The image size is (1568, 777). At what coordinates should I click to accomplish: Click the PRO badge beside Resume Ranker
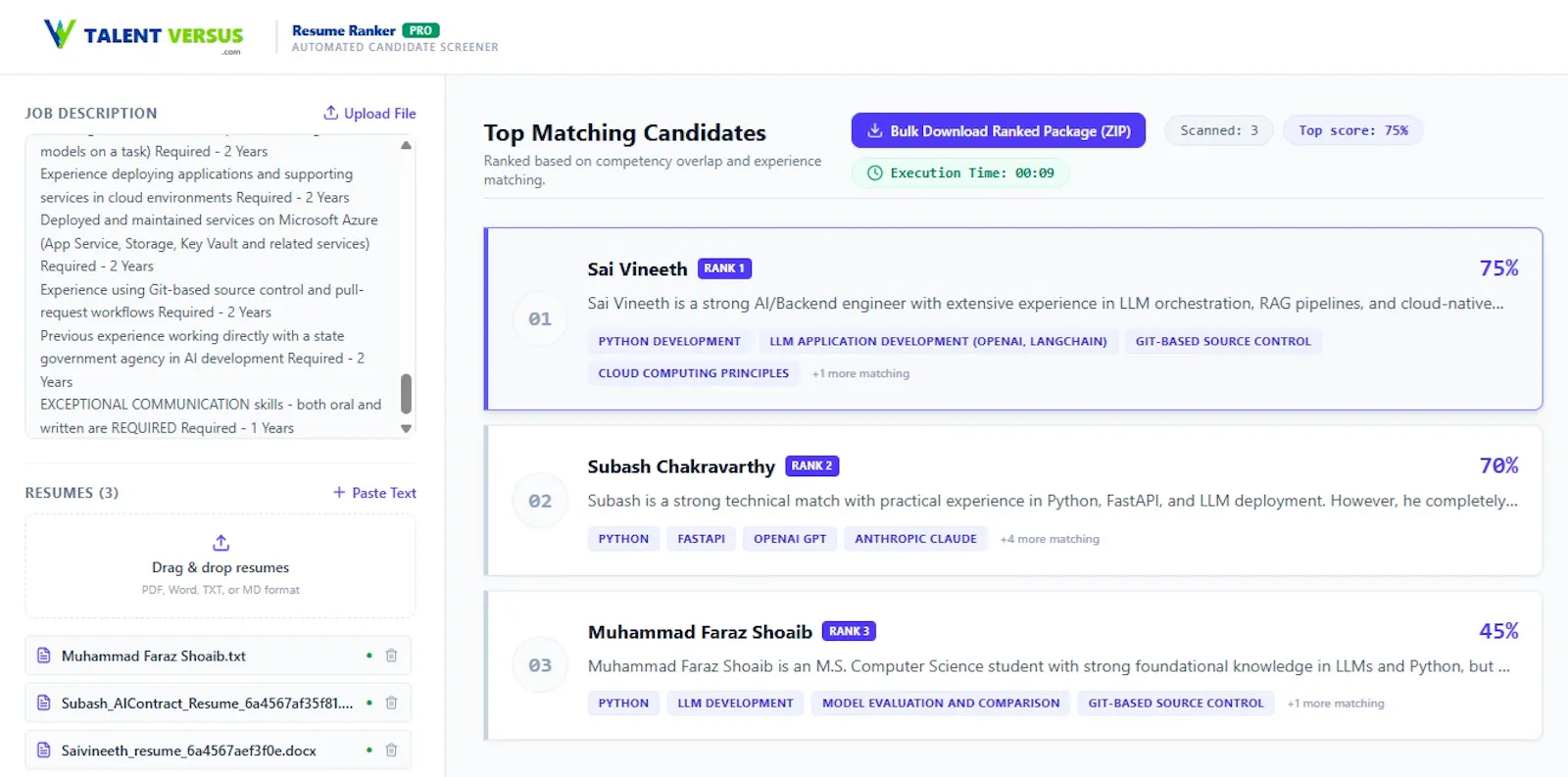tap(421, 30)
